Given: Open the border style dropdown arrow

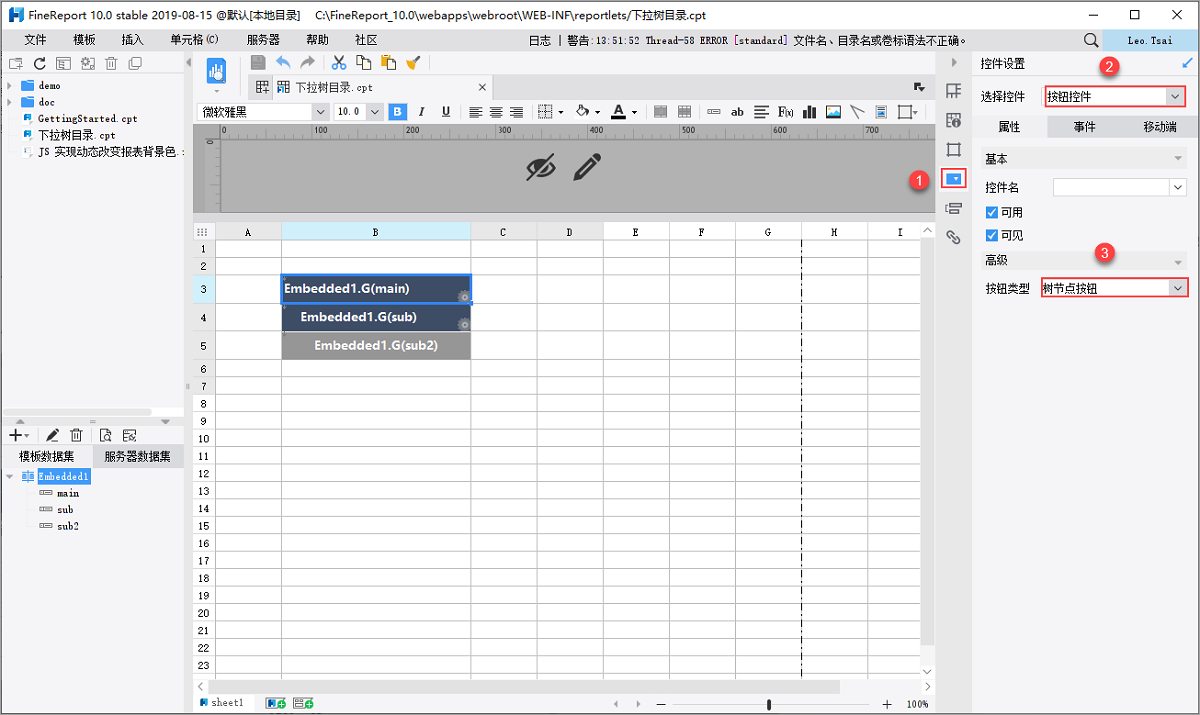Looking at the screenshot, I should pos(561,112).
